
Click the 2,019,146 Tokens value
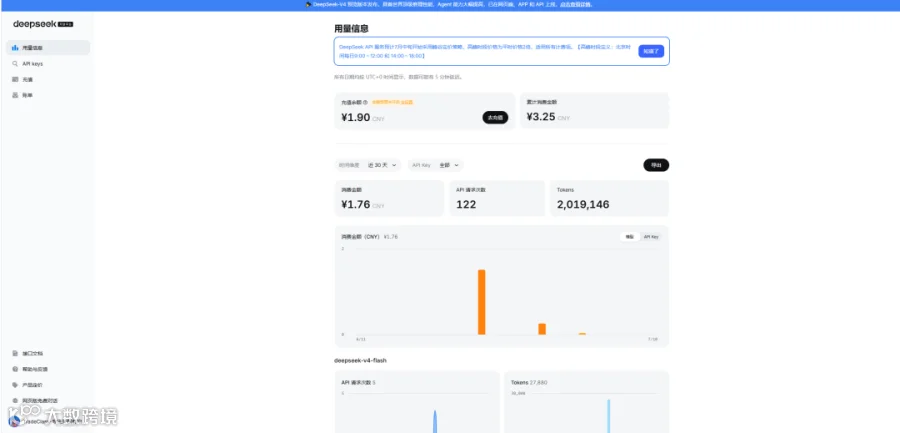click(x=583, y=204)
